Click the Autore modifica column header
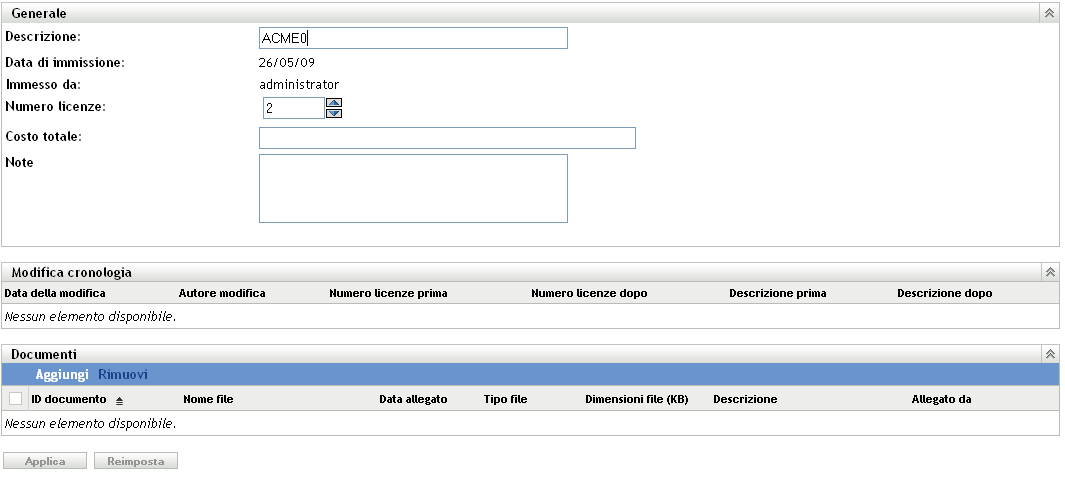This screenshot has height=484, width=1065. coord(222,293)
